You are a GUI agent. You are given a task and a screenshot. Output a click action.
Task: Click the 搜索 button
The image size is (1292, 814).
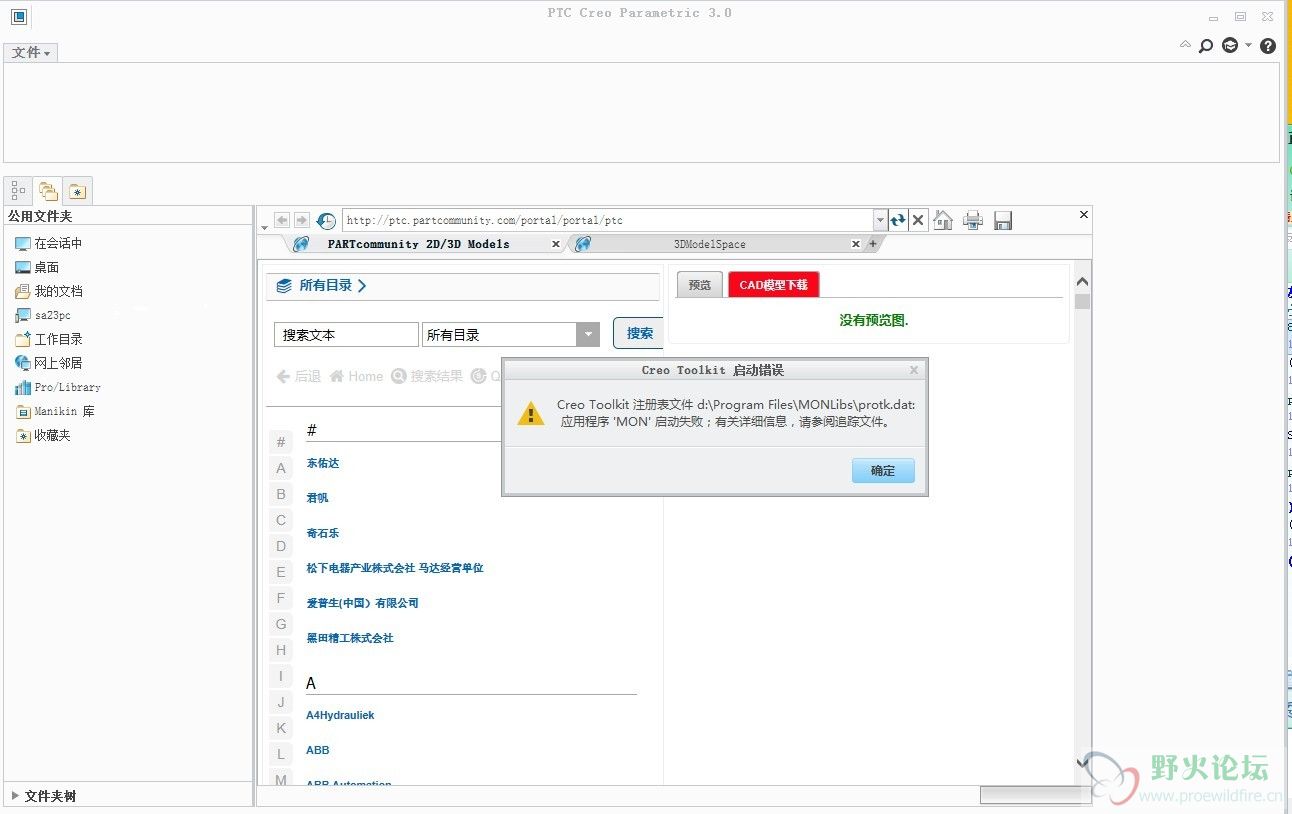pos(639,334)
